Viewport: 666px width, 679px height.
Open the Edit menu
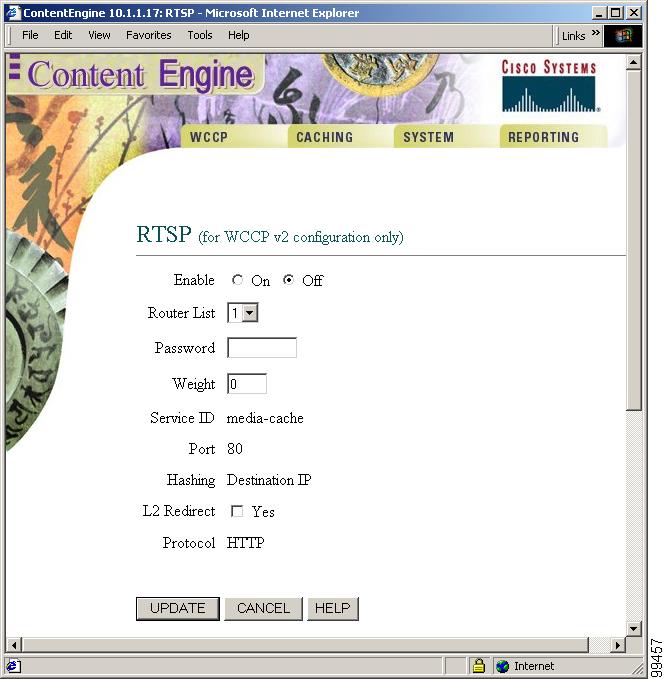(63, 35)
